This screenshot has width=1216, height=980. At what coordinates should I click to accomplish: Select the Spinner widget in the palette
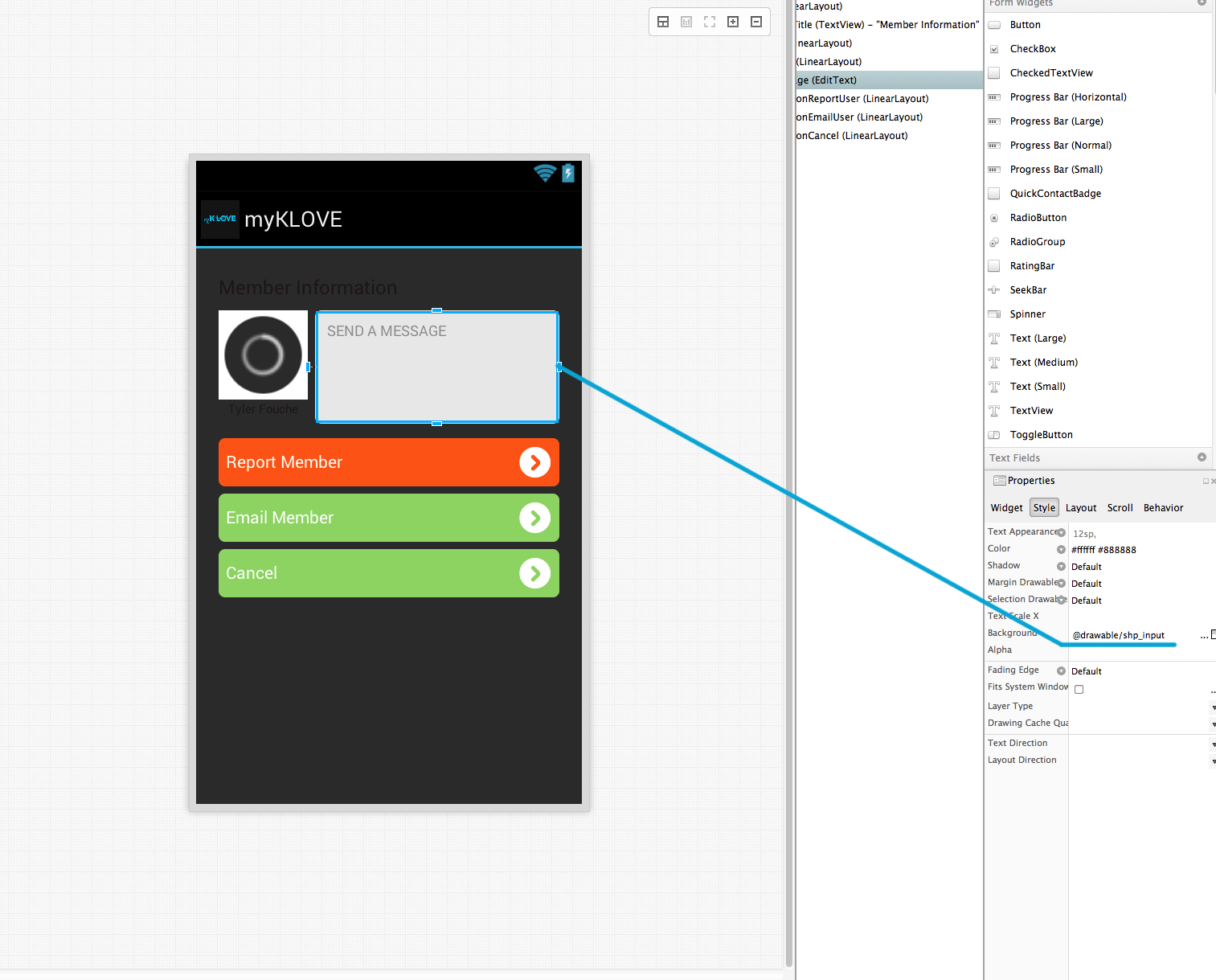coord(1027,314)
